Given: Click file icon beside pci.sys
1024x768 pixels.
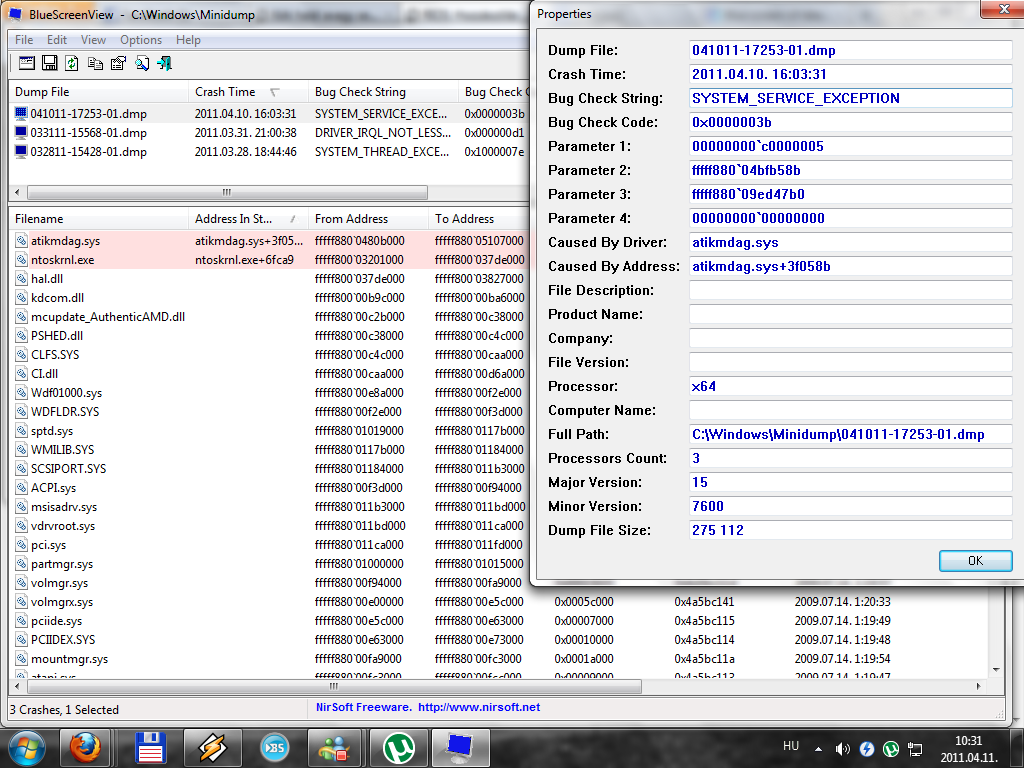Looking at the screenshot, I should pos(22,545).
